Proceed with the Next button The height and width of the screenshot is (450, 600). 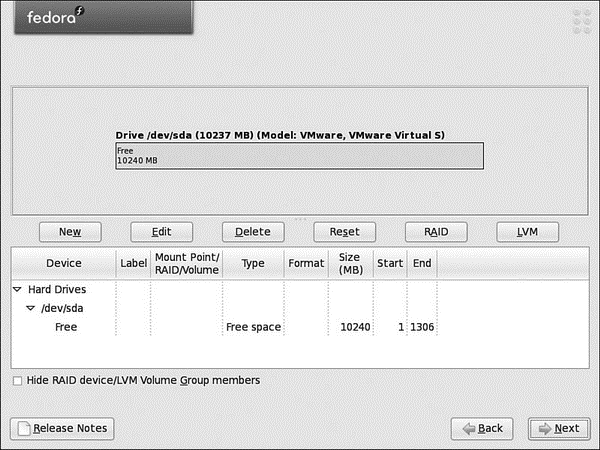point(559,429)
